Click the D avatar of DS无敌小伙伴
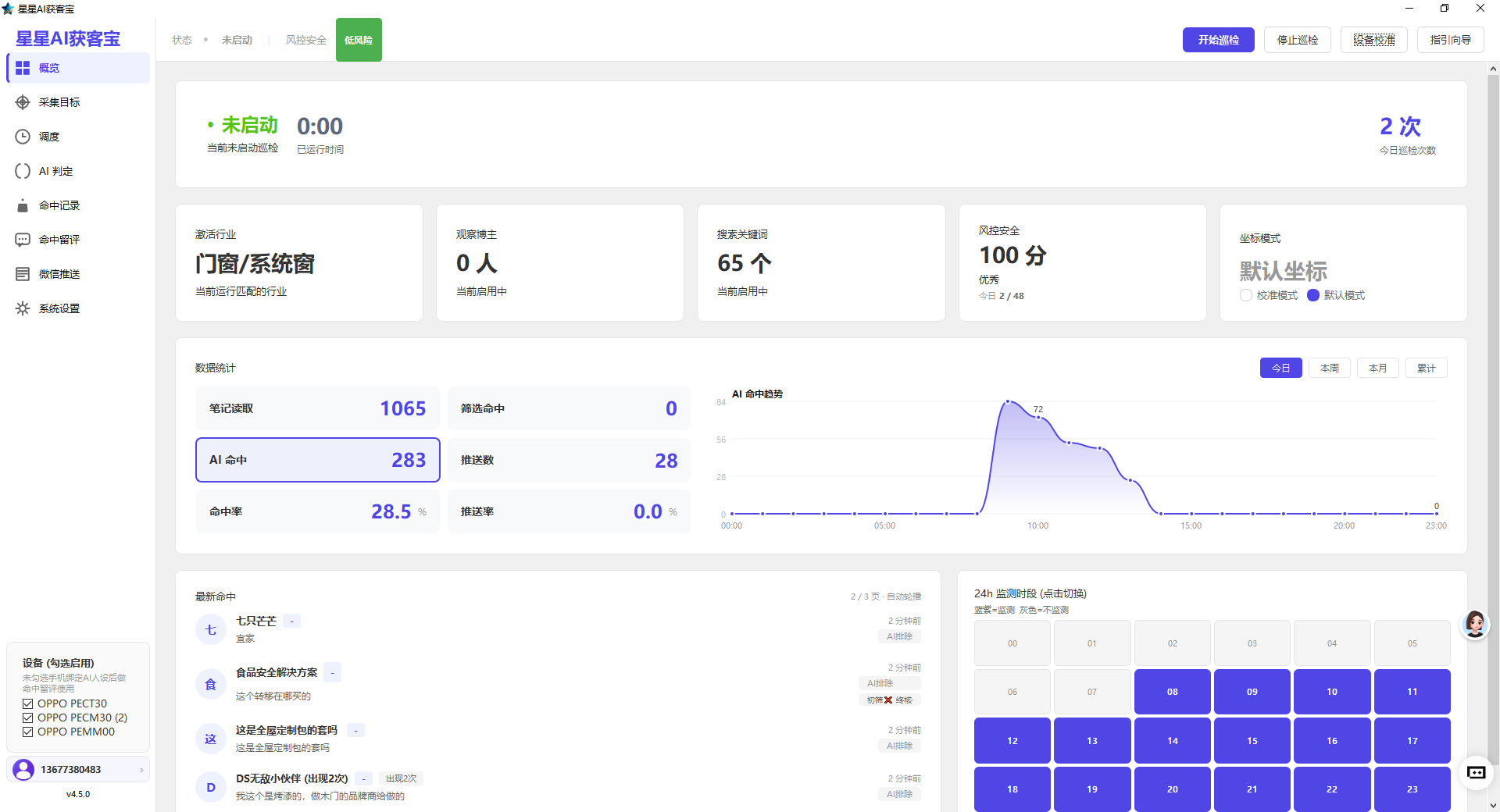 point(210,787)
